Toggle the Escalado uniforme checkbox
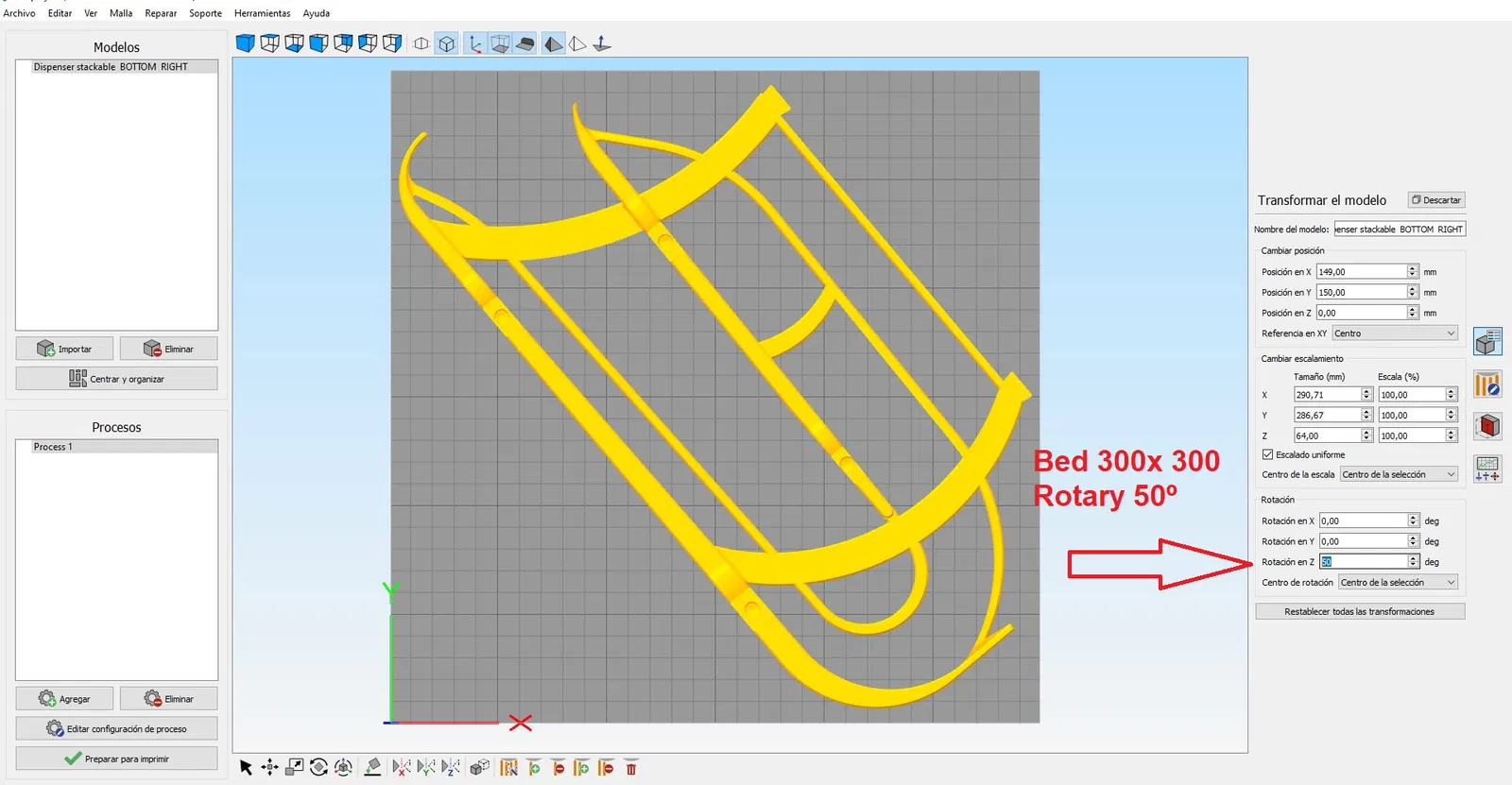Screen dimensions: 1512x785 [1268, 454]
